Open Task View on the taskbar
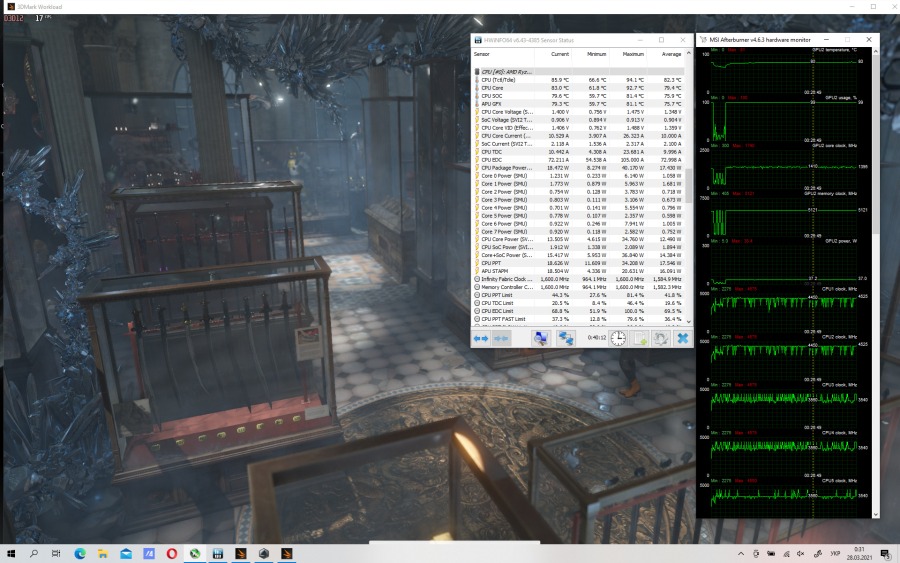Screen dimensions: 900x563 click(x=56, y=554)
